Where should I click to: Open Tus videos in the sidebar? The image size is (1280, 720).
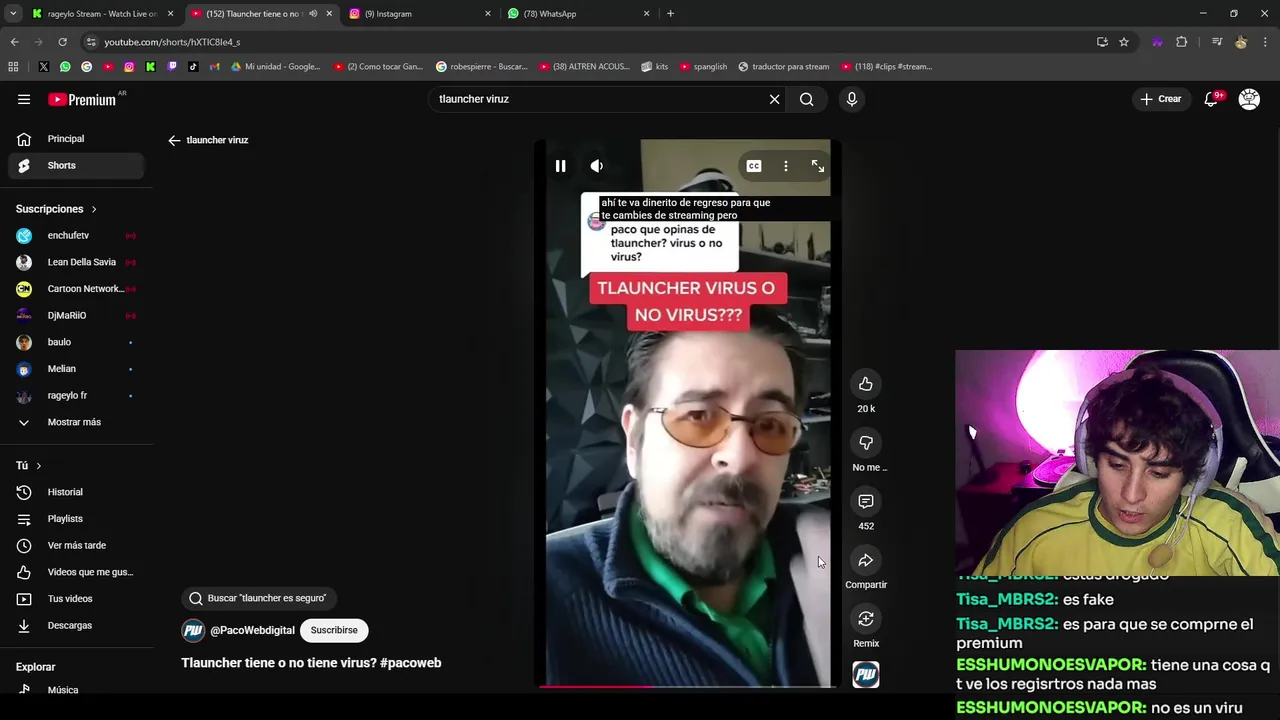pyautogui.click(x=76, y=599)
